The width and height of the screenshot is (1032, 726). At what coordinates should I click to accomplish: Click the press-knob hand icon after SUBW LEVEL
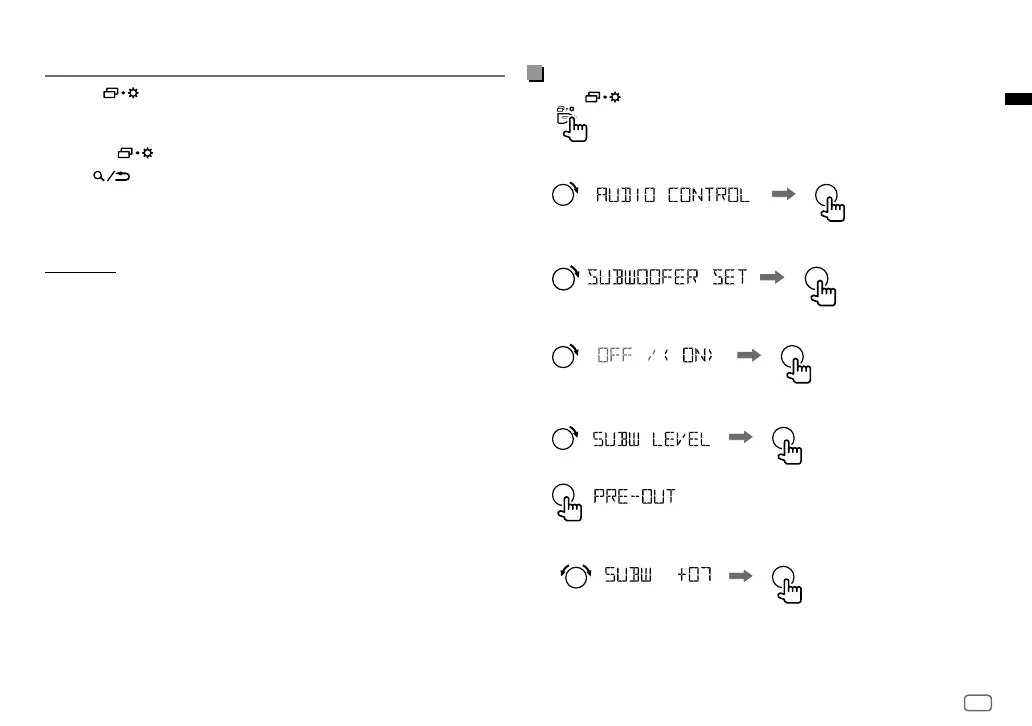787,446
